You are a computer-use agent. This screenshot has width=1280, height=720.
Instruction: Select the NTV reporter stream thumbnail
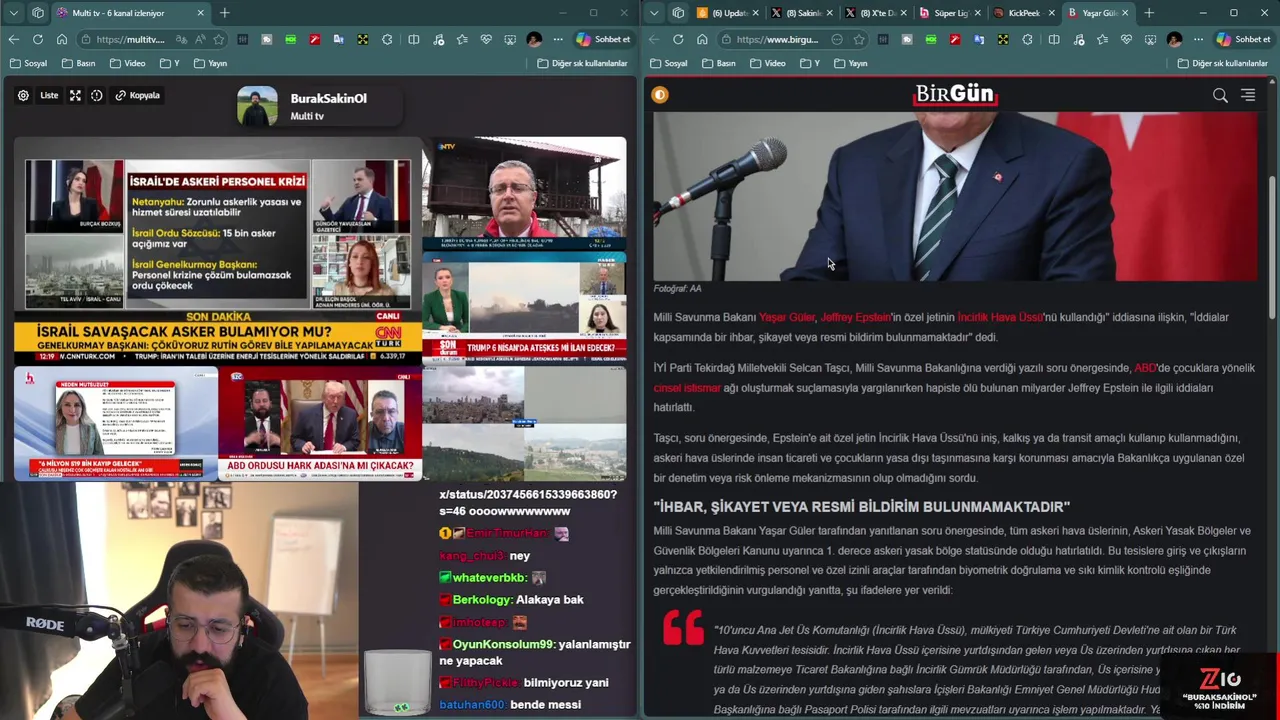(x=524, y=193)
